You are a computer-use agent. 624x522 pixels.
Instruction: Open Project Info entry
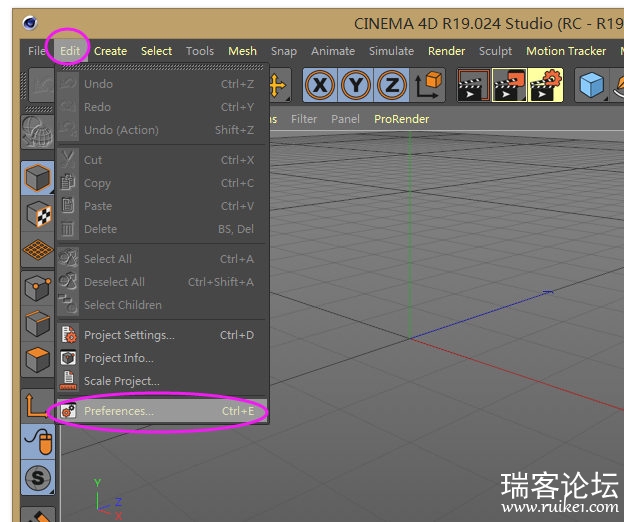162,358
